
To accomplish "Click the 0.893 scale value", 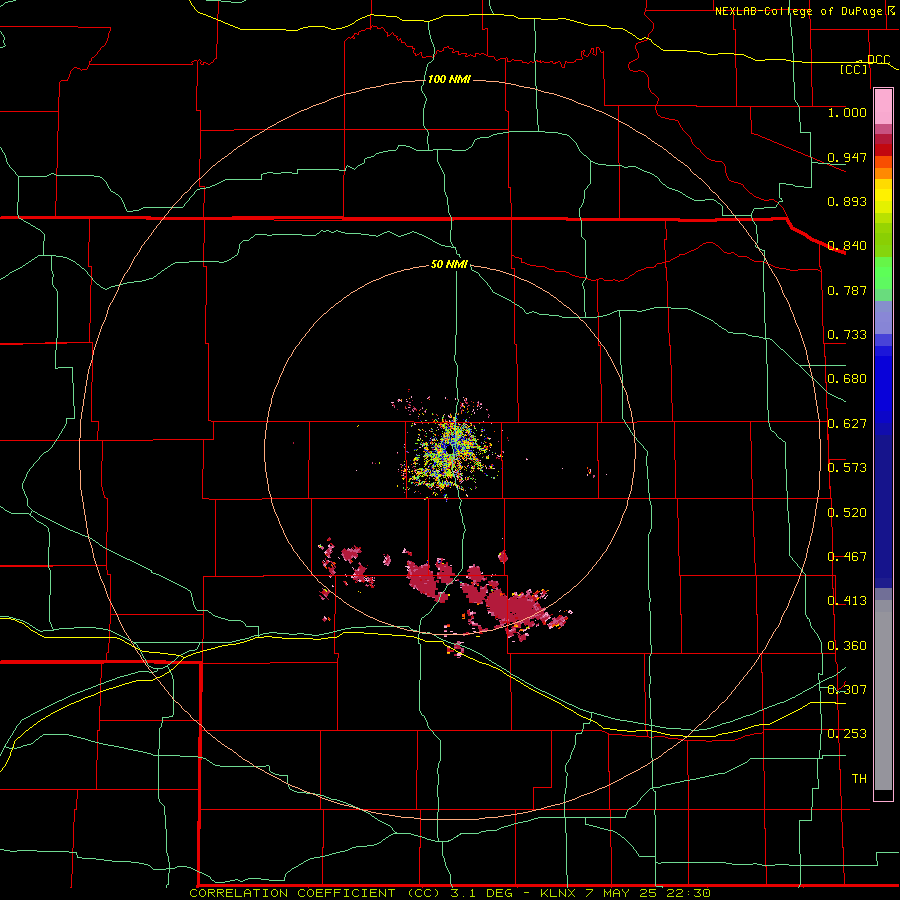I will click(847, 201).
